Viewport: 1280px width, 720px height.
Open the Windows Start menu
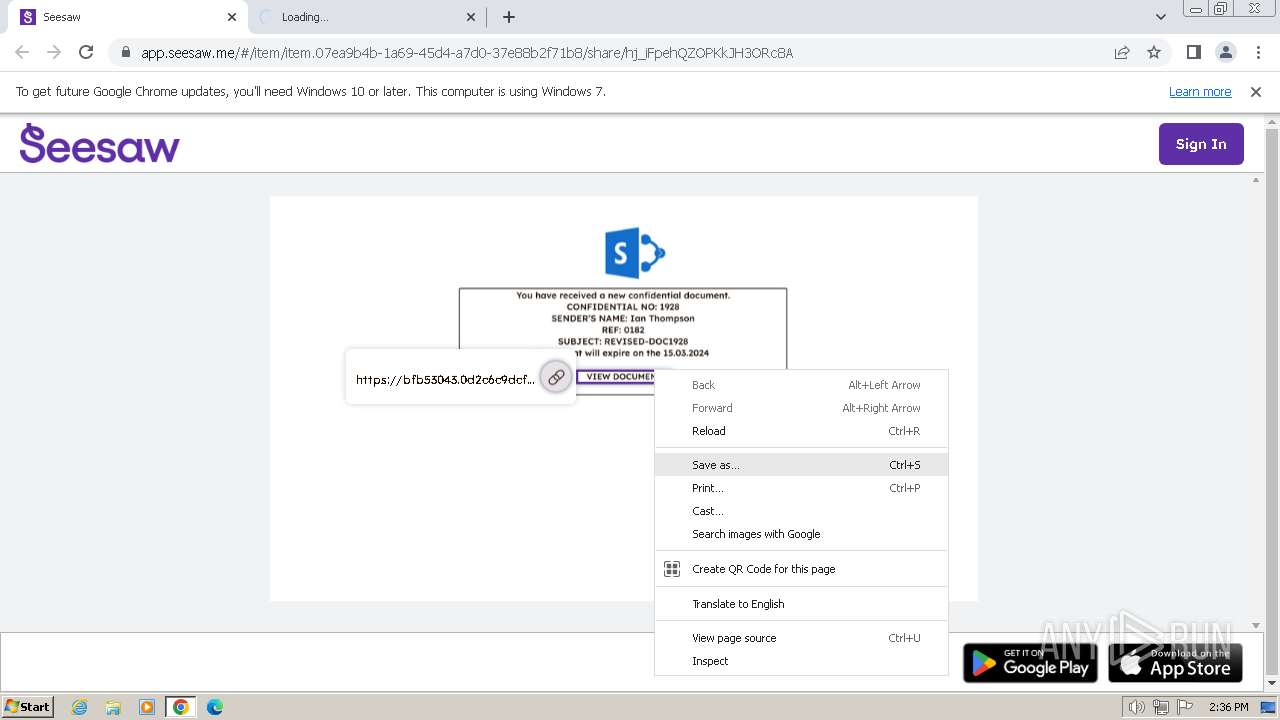(27, 706)
